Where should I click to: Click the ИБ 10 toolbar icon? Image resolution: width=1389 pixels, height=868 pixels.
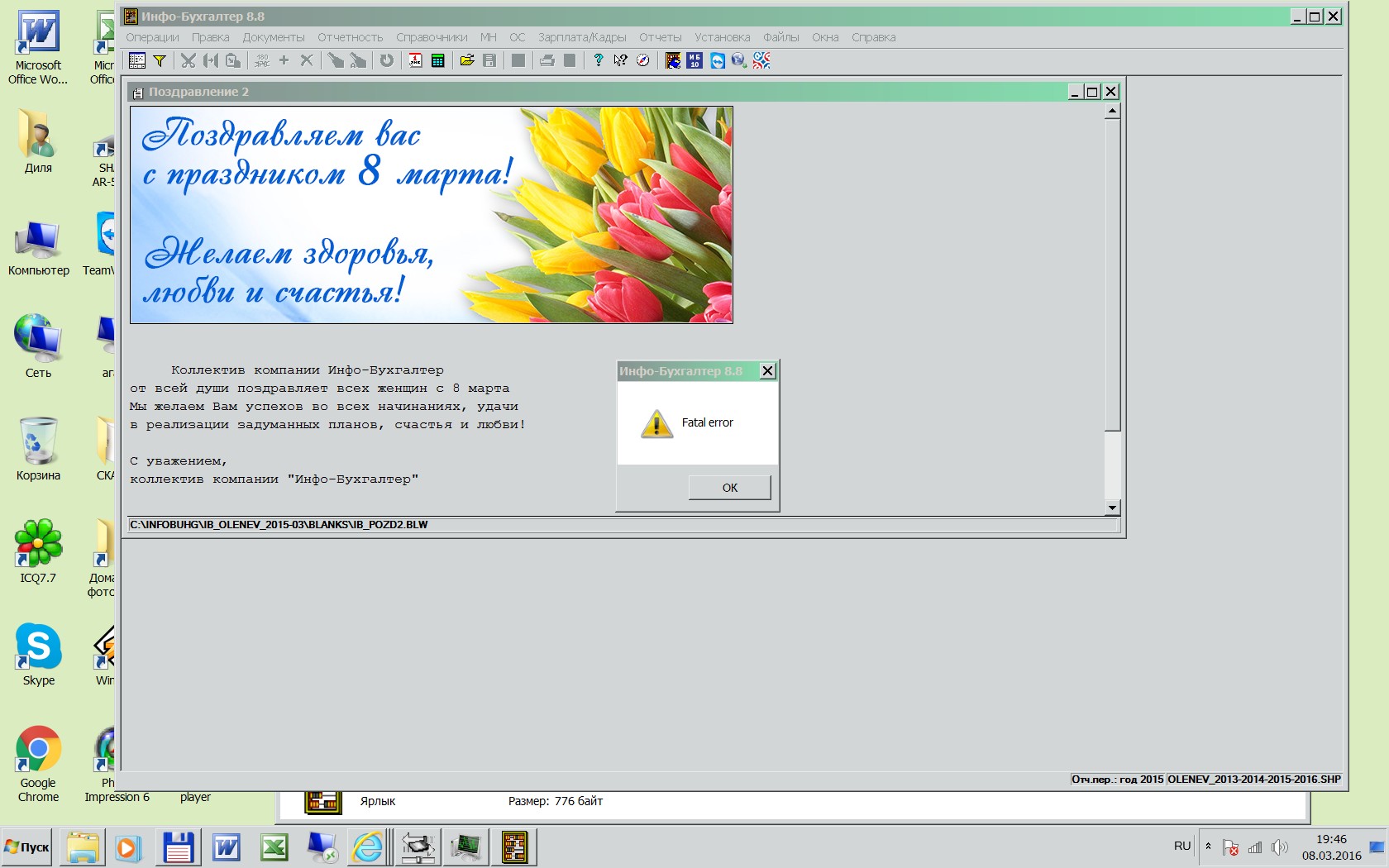694,60
